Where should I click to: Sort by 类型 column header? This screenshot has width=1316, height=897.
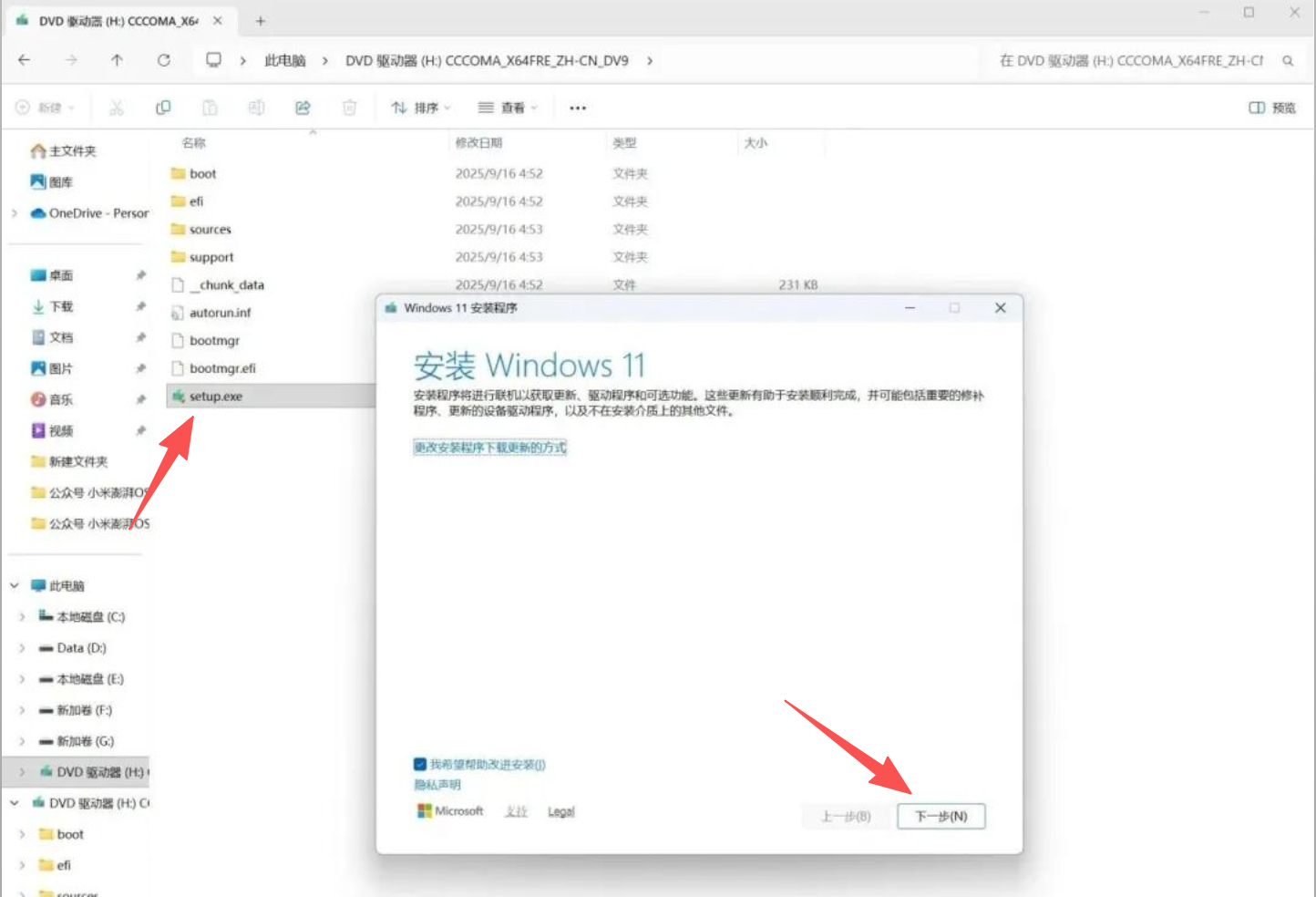(x=624, y=143)
